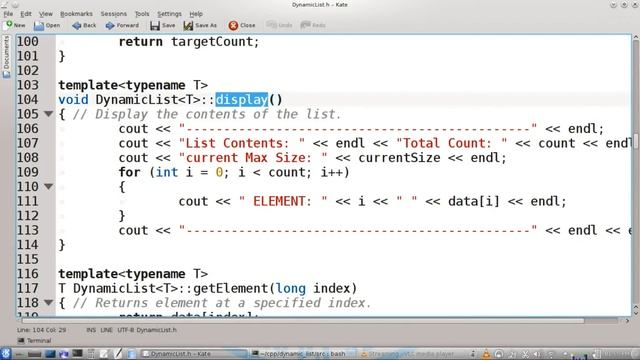Click the scroll-right arrow of horizontal scrollbar

(627, 321)
